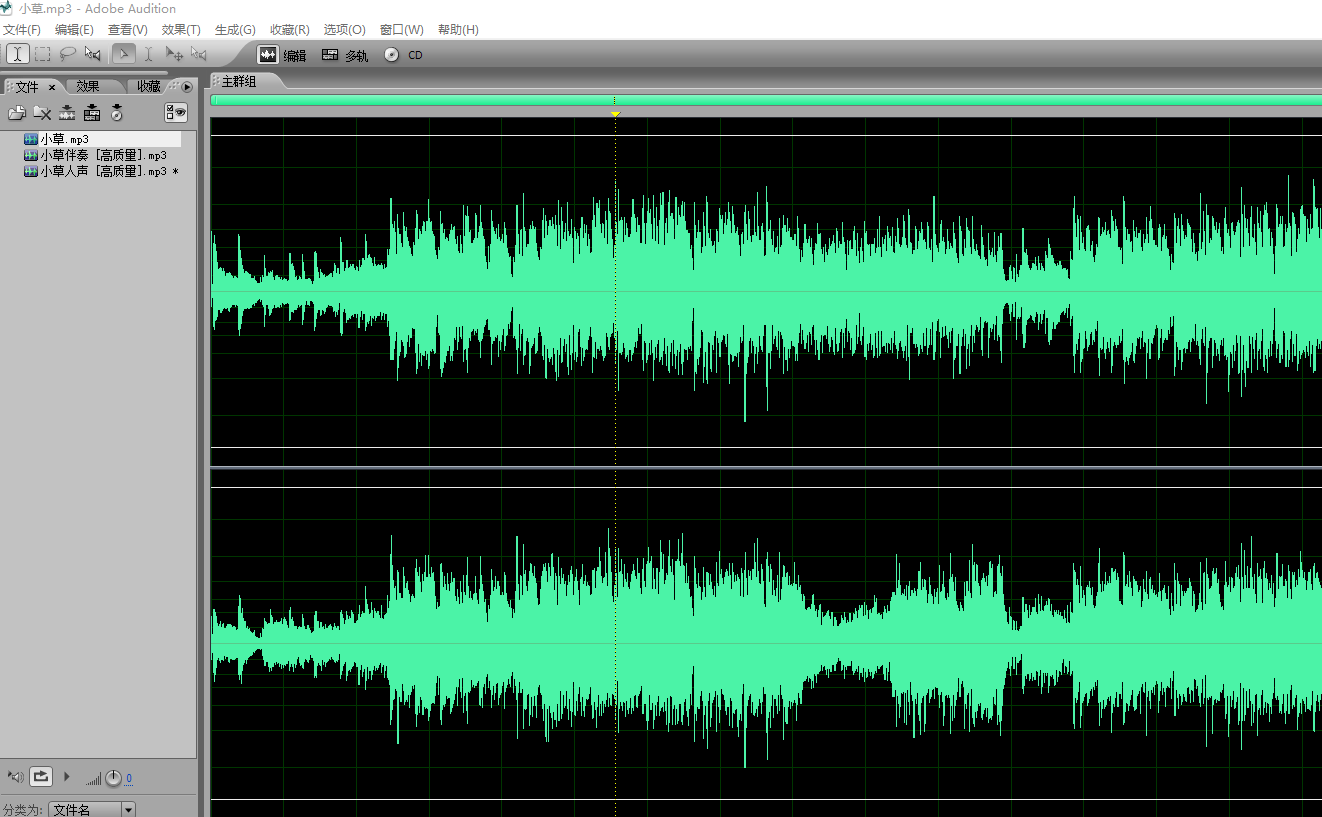Click the Import File folder icon
The width and height of the screenshot is (1322, 817).
[17, 113]
